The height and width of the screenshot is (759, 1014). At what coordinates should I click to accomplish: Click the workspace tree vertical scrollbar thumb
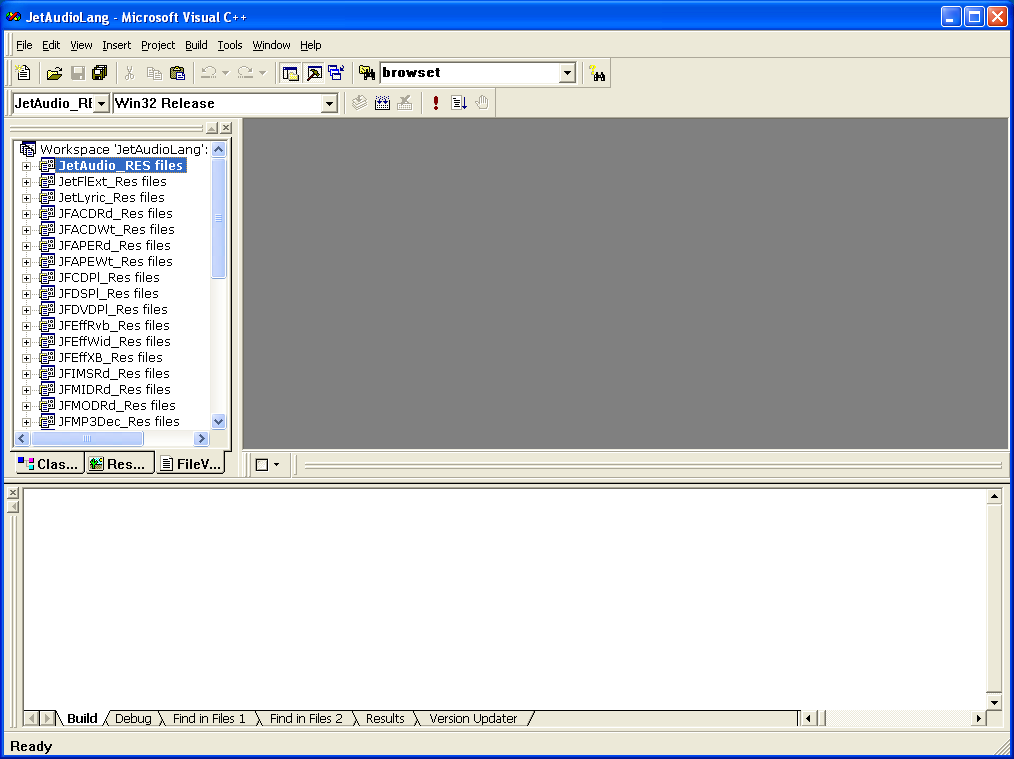tap(219, 218)
